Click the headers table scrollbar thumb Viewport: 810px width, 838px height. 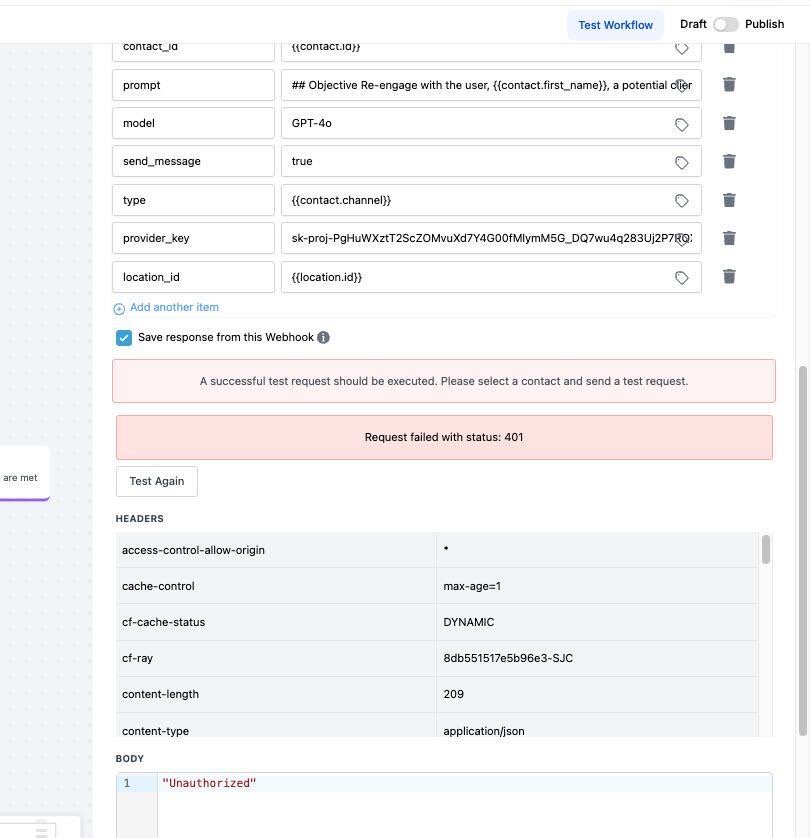point(766,549)
